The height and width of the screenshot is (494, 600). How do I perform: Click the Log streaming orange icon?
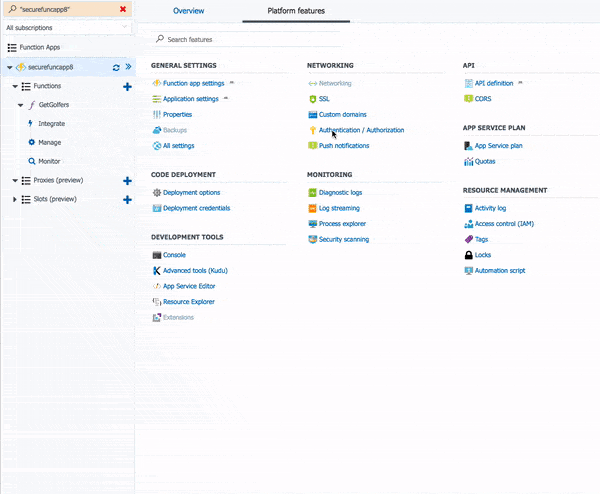[313, 208]
